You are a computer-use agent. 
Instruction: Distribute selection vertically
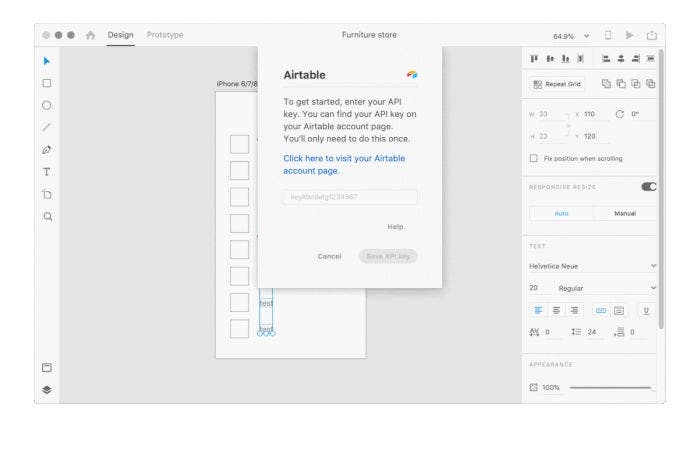pos(580,58)
